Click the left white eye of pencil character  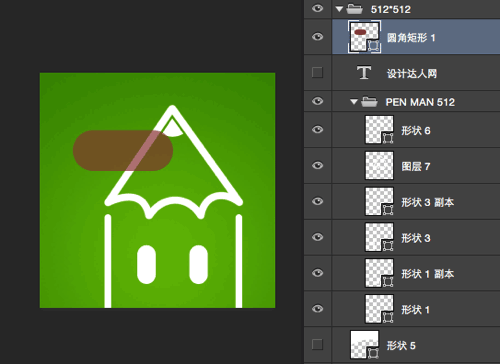coord(146,265)
